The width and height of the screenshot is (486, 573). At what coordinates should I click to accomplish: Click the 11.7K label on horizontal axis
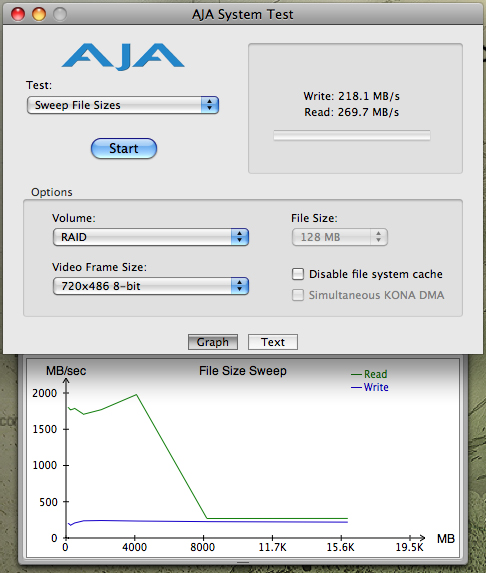273,547
